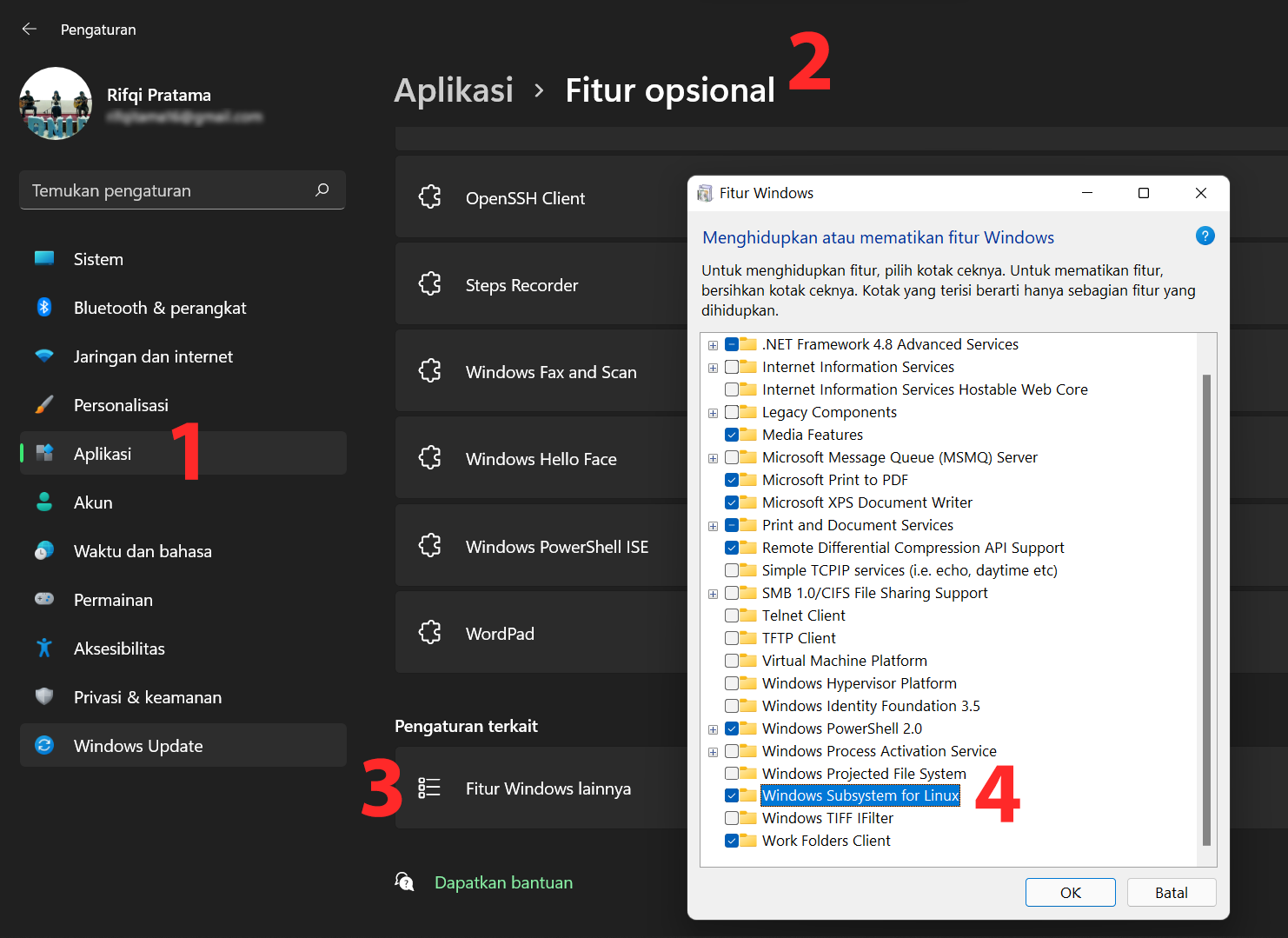Open the Akun settings category
1288x938 pixels.
pyautogui.click(x=183, y=502)
